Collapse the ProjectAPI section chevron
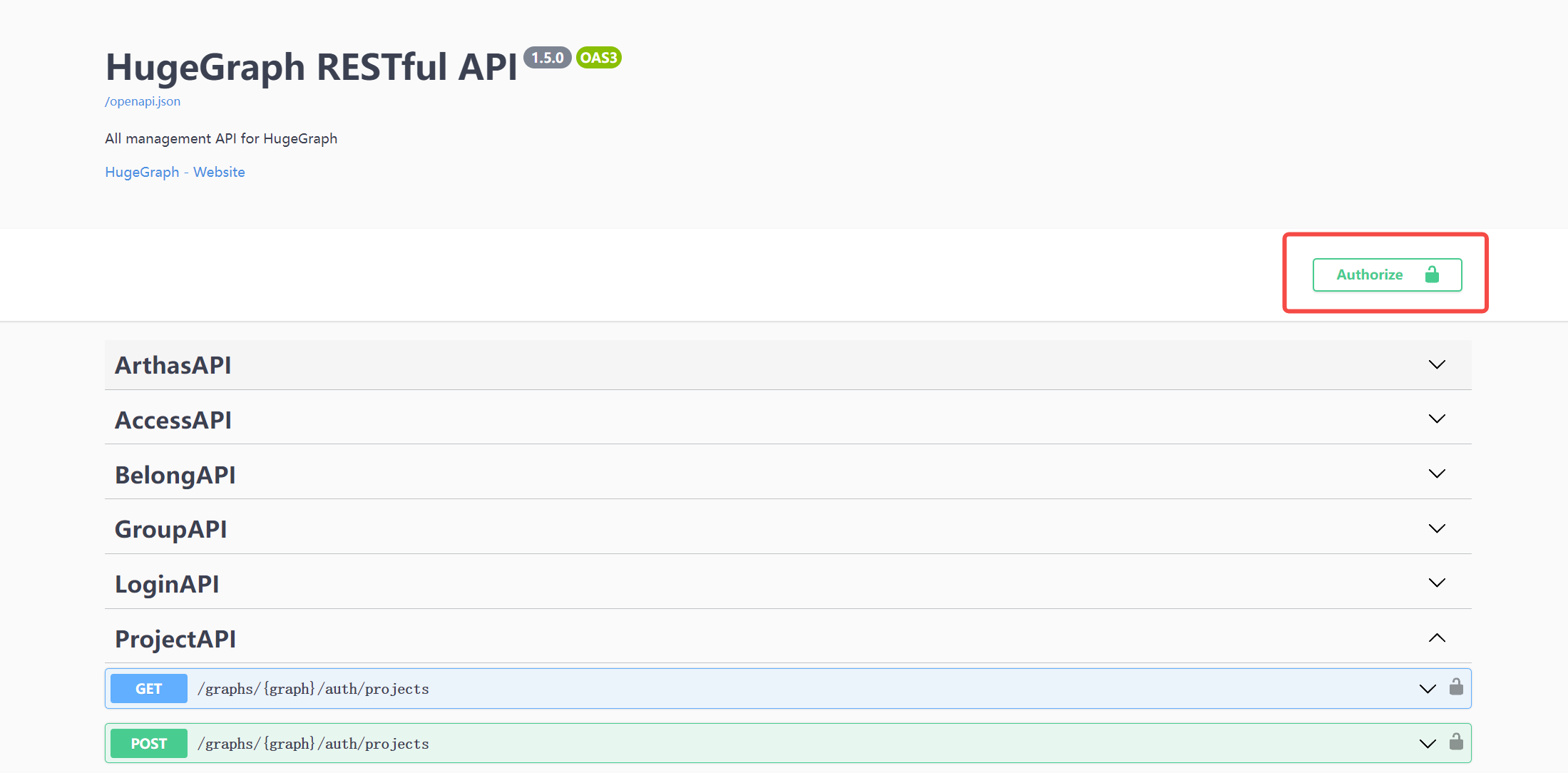1568x773 pixels. [x=1437, y=638]
